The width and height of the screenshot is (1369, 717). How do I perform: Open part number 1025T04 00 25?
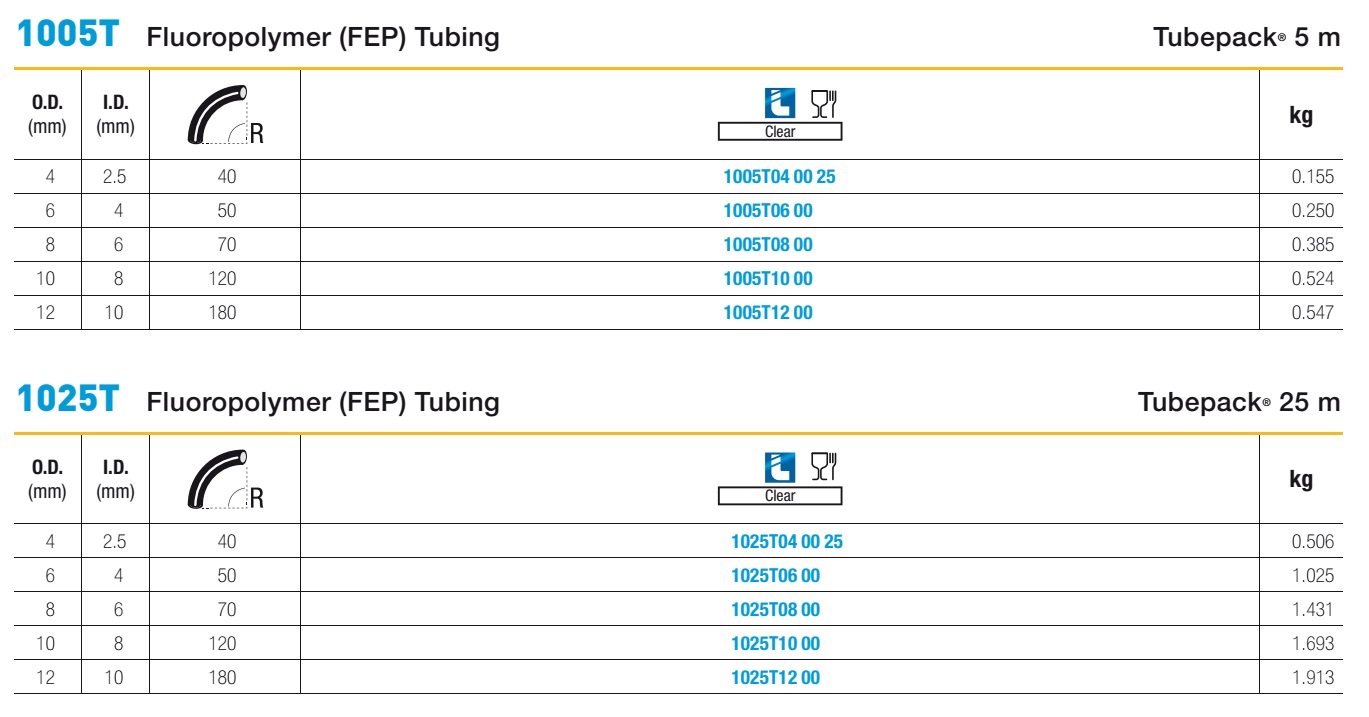click(x=787, y=542)
